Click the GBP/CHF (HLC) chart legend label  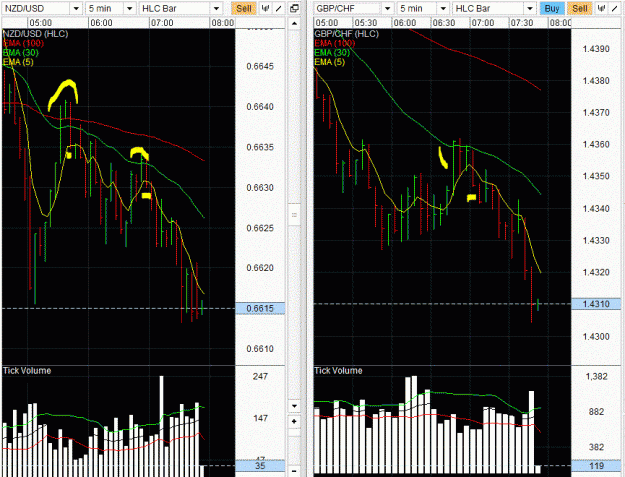[346, 34]
